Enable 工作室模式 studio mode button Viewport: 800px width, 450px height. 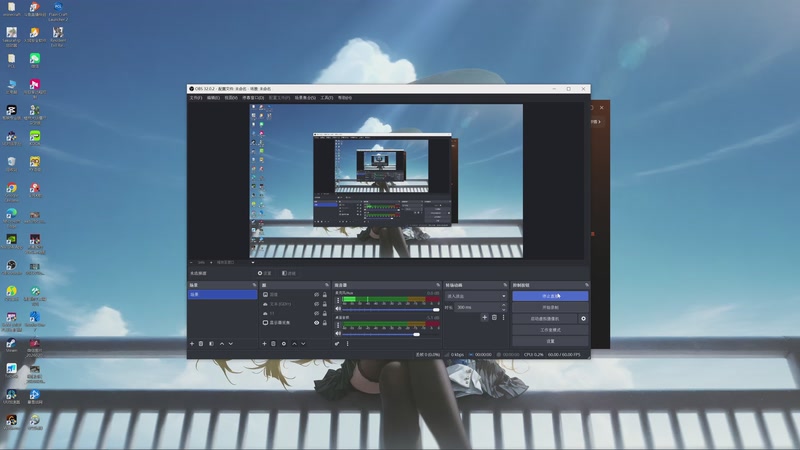click(551, 330)
